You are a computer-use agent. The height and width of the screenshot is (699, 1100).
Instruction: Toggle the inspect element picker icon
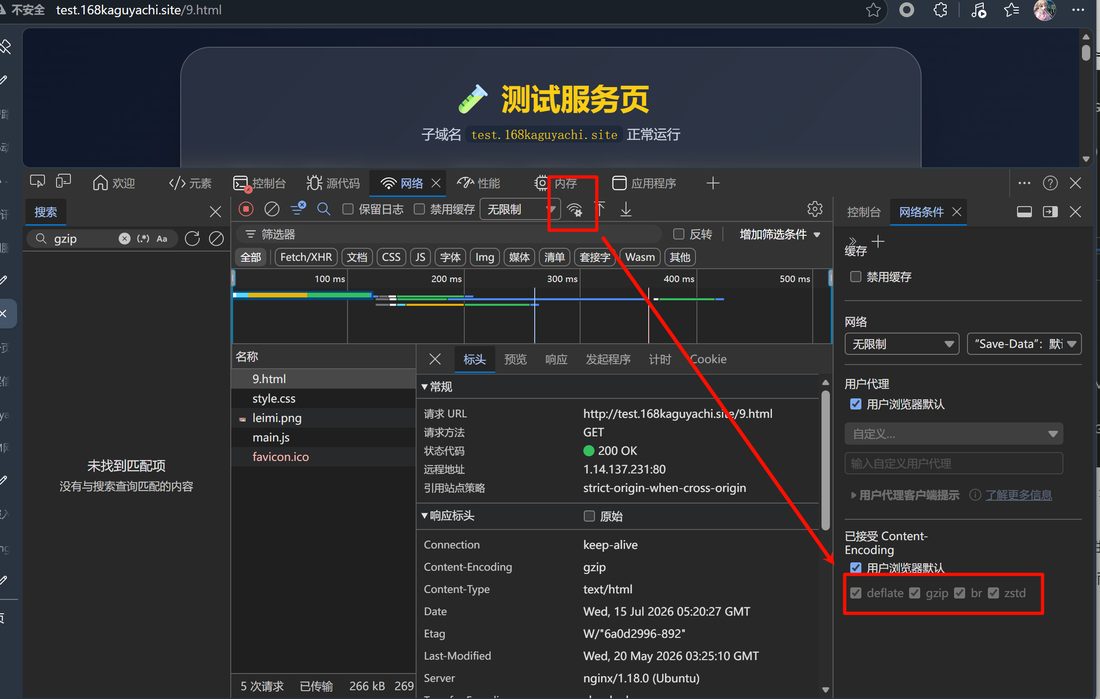click(38, 182)
